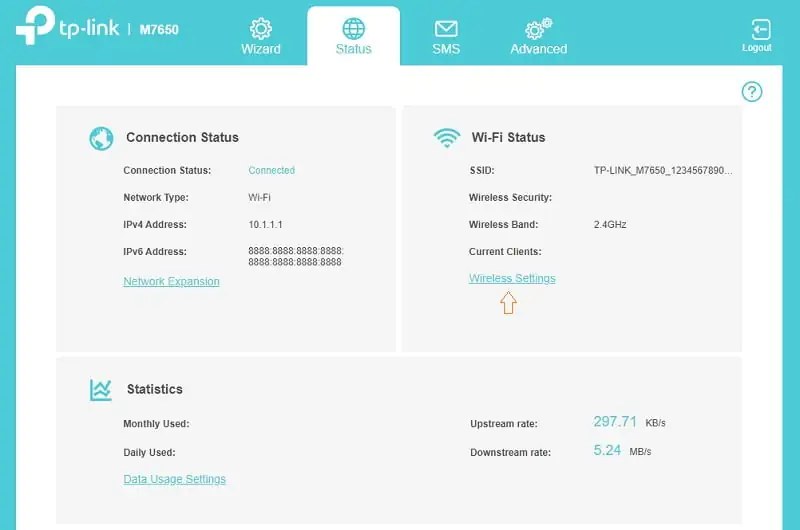Screen dimensions: 800x530
Task: Open the SMS envelope icon
Action: point(446,29)
